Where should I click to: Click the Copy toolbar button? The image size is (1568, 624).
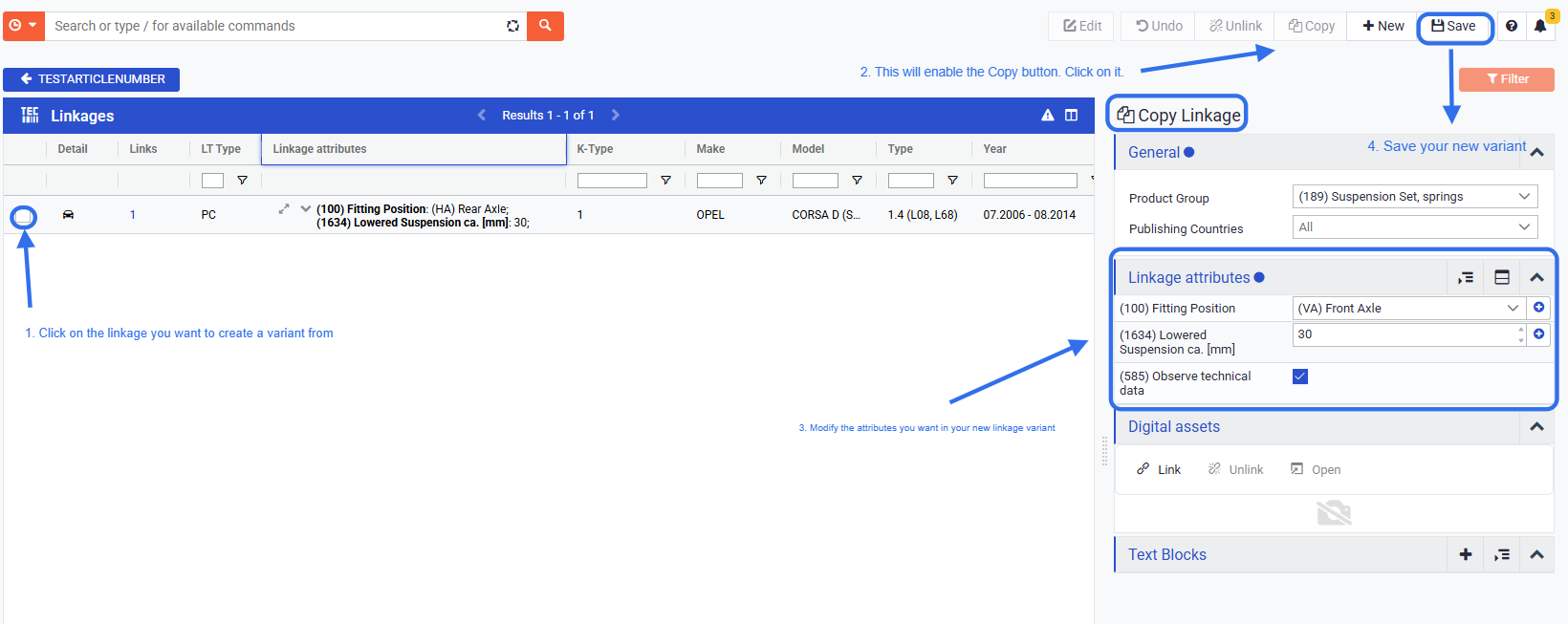pos(1311,26)
